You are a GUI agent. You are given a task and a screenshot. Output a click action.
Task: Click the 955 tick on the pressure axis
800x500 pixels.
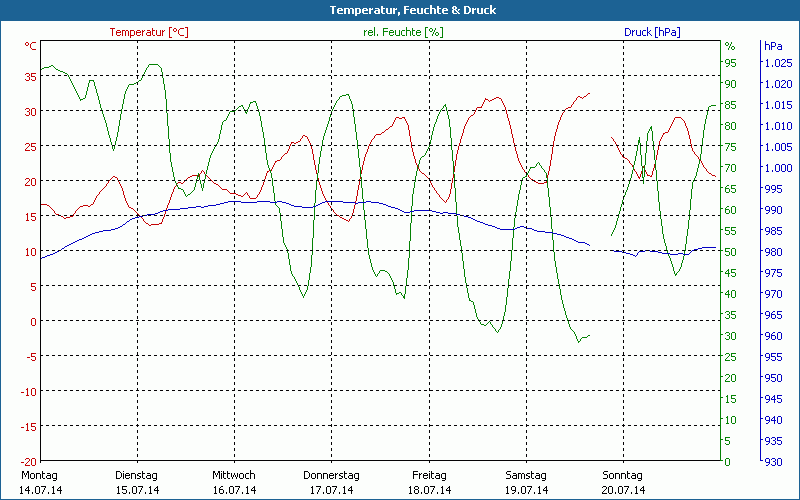tap(773, 357)
